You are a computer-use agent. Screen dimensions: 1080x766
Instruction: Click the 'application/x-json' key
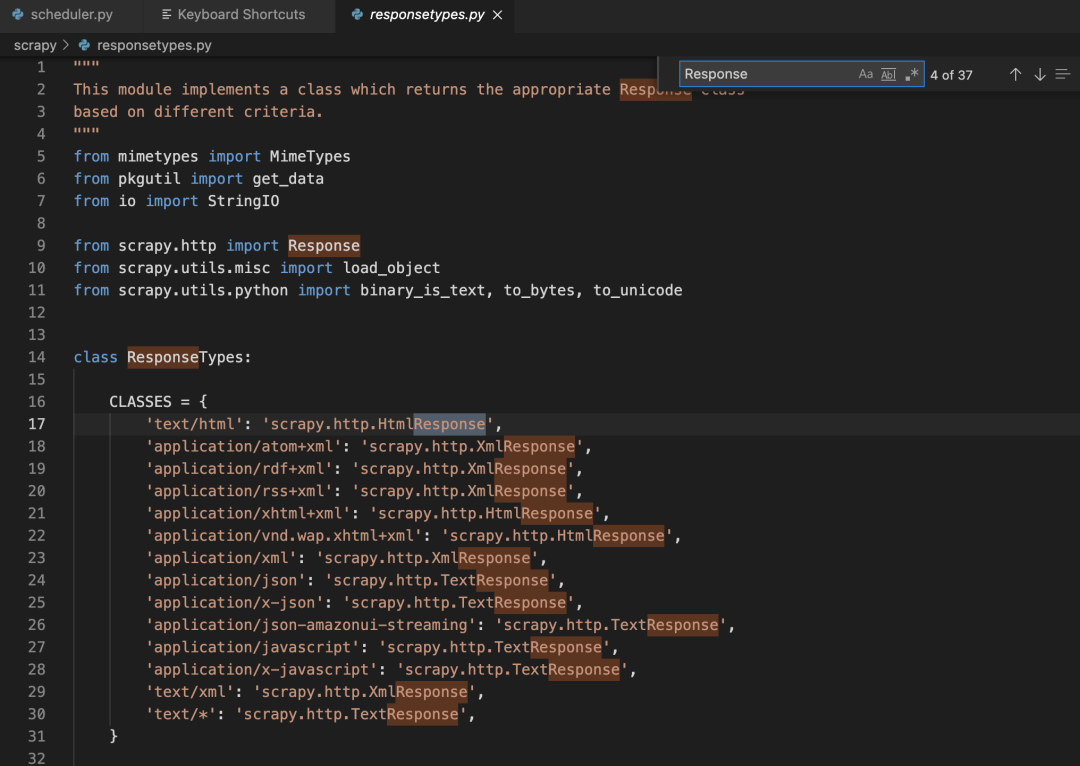point(235,603)
